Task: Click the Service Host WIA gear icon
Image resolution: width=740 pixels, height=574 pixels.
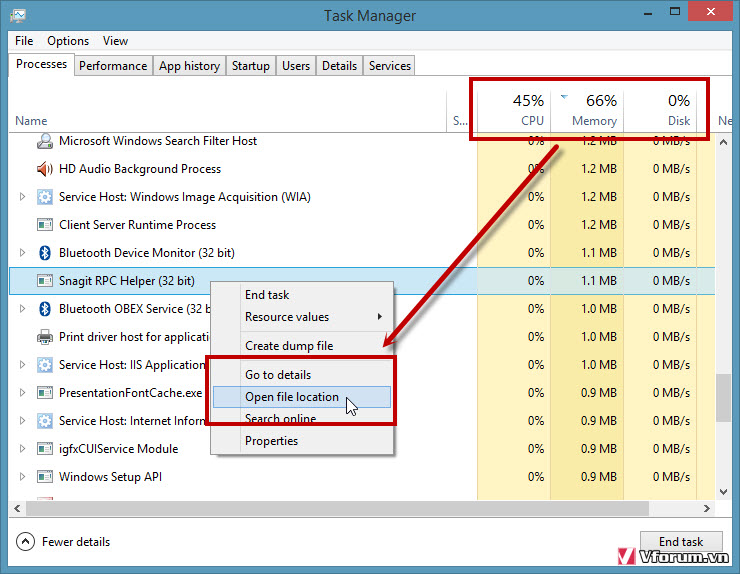Action: 44,197
